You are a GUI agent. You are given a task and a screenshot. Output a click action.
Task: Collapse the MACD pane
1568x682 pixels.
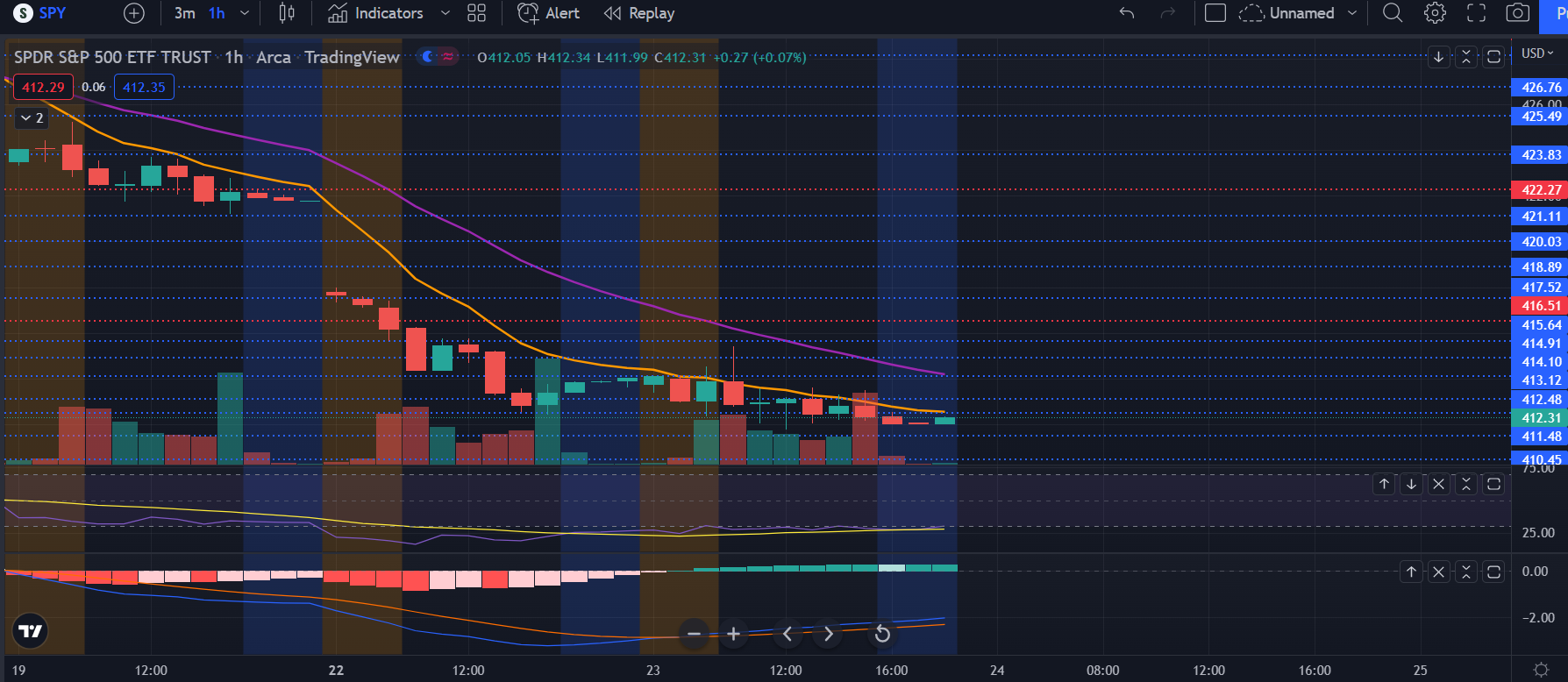point(1466,572)
